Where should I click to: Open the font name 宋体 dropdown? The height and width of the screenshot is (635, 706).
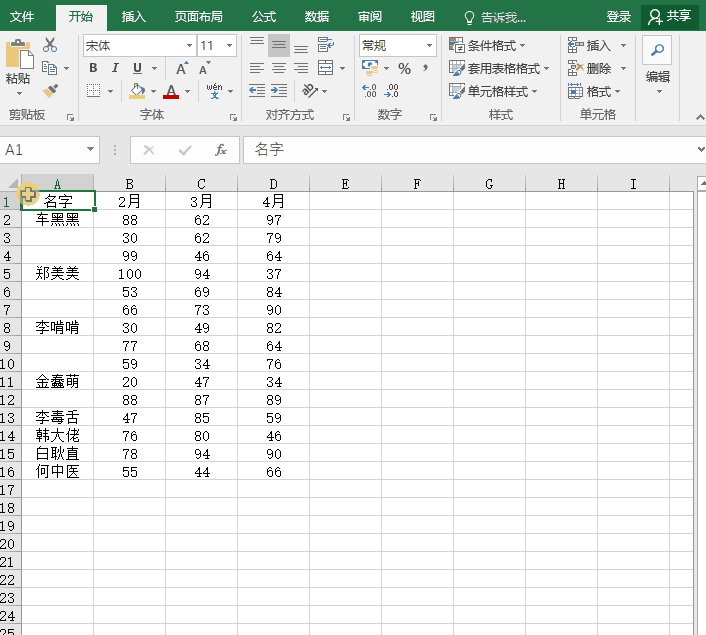189,45
